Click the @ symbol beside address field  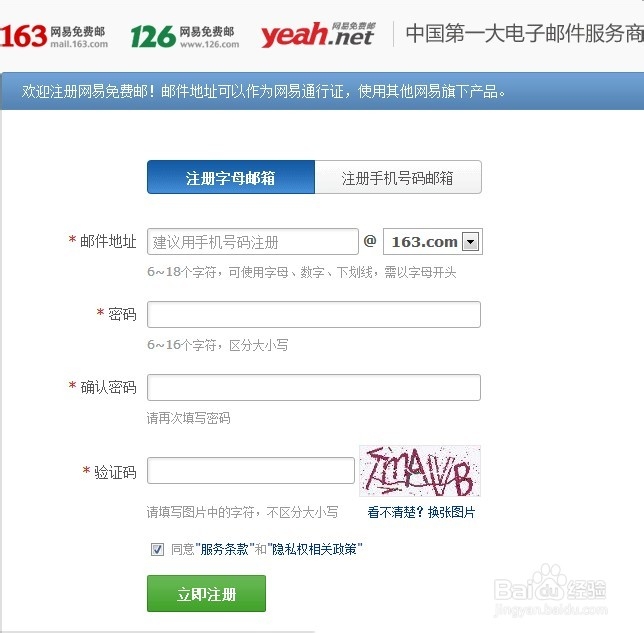coord(370,241)
